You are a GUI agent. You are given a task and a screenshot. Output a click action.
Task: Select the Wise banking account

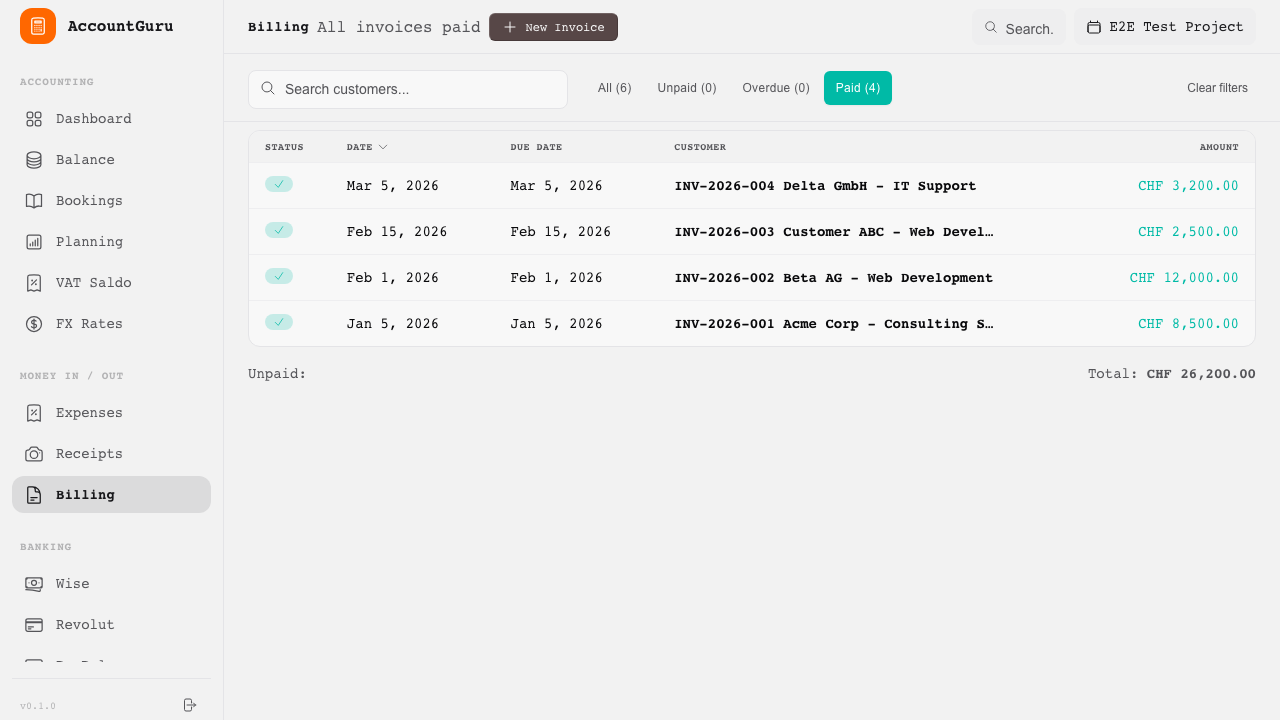[72, 583]
